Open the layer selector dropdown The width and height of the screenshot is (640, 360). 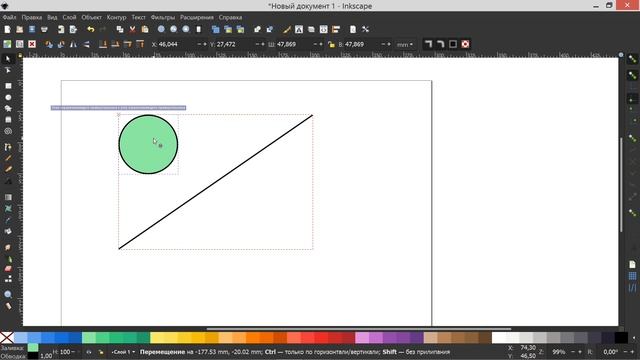coord(123,352)
